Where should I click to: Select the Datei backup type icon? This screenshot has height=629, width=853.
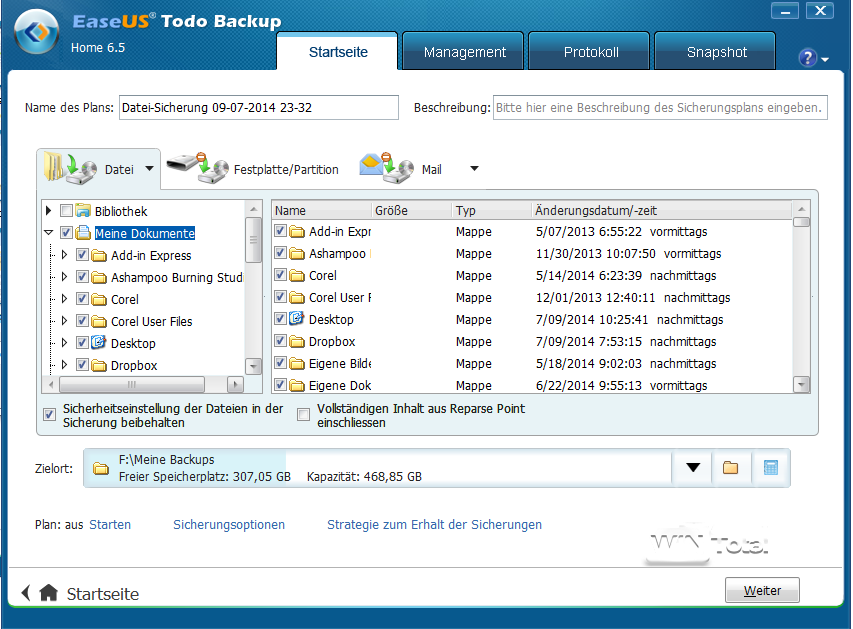70,168
